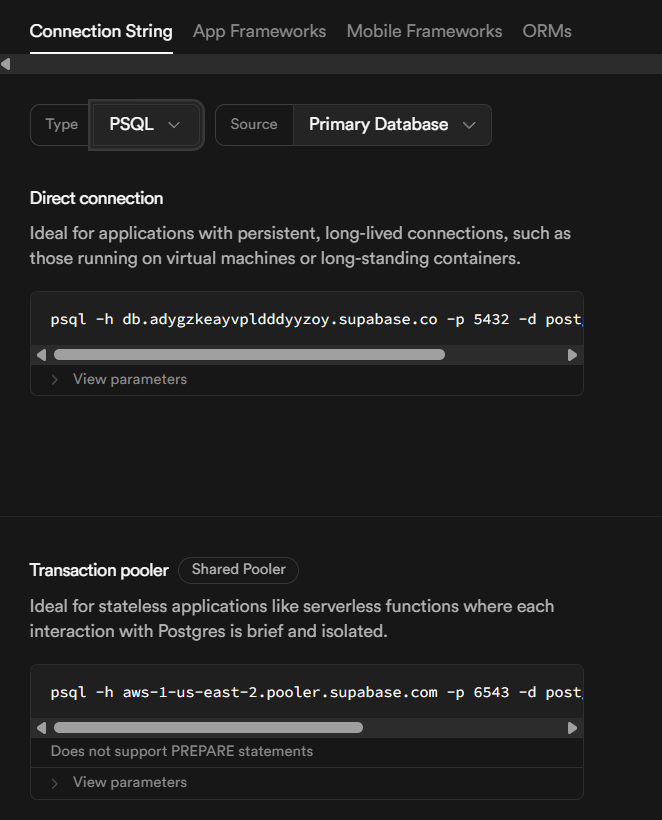Click the direct connection psql command text

(316, 319)
